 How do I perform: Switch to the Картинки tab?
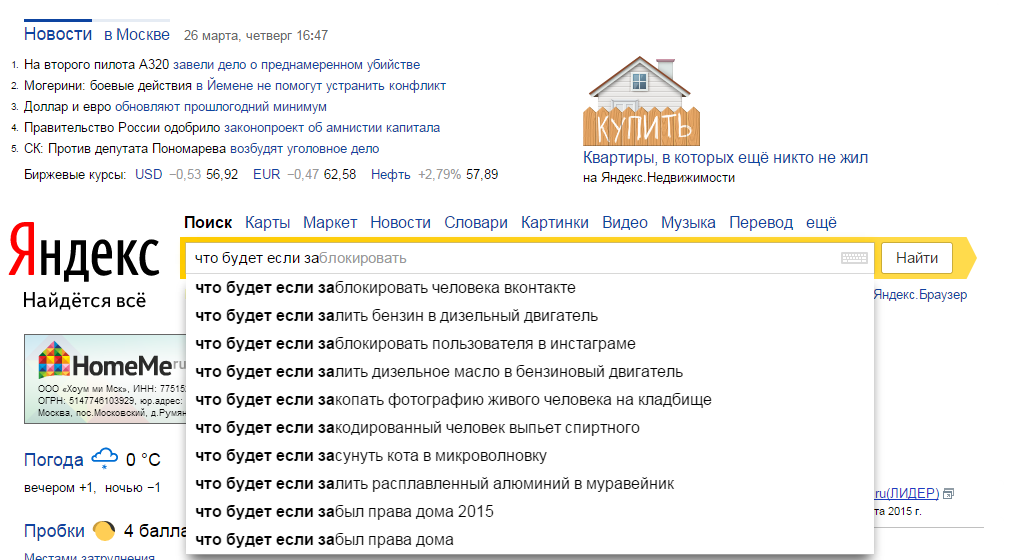click(x=554, y=223)
